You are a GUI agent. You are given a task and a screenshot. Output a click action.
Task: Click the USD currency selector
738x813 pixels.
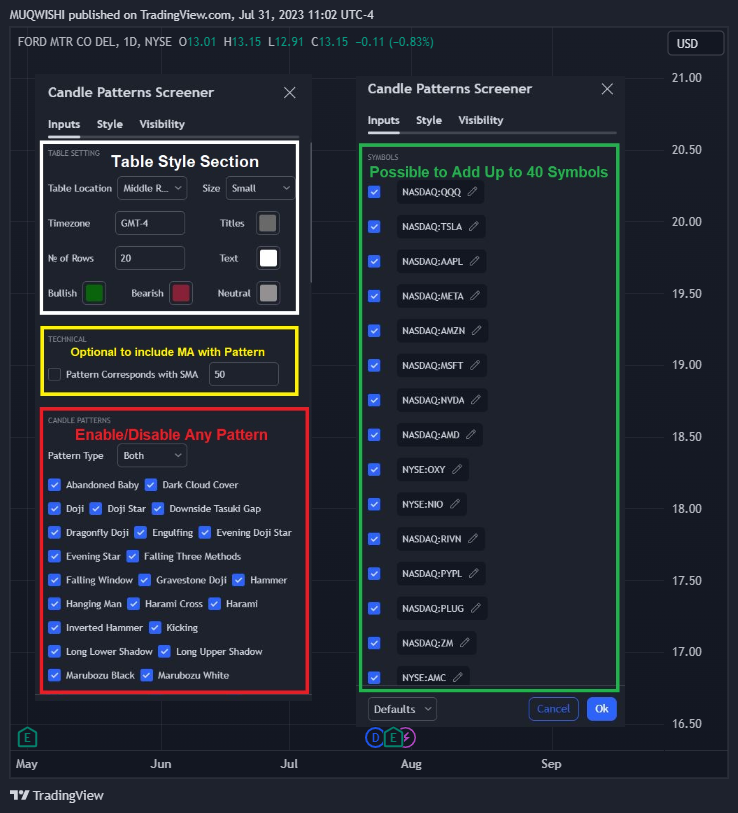point(695,44)
